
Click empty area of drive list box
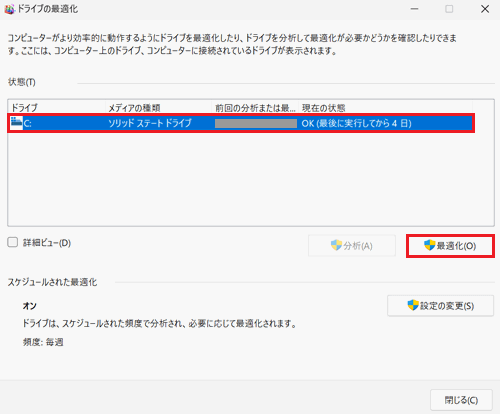[251, 179]
